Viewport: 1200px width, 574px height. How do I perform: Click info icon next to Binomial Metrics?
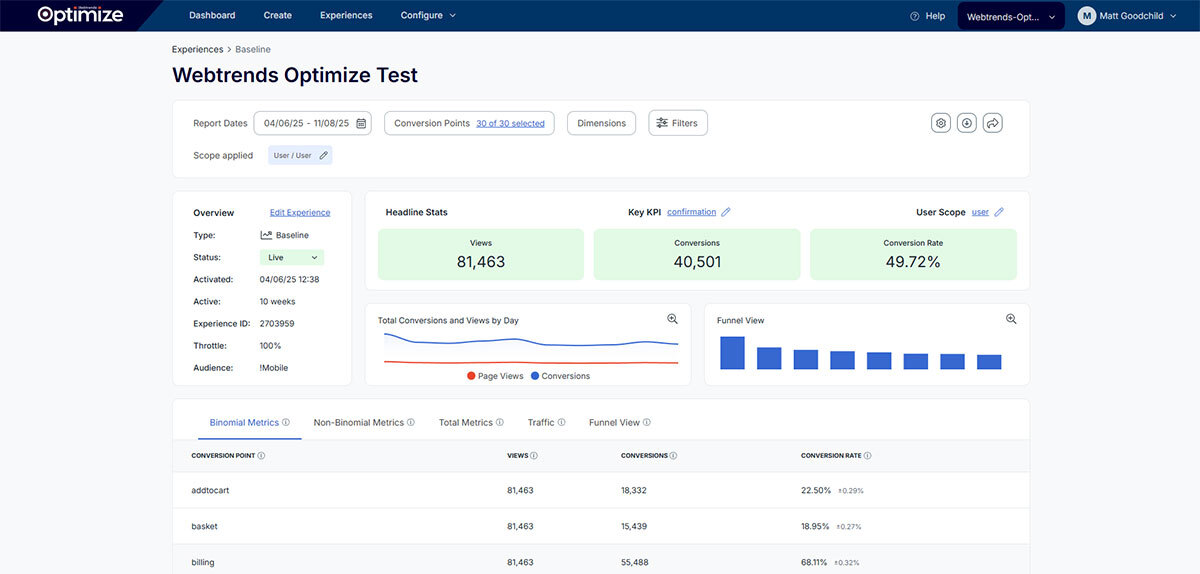pyautogui.click(x=286, y=423)
